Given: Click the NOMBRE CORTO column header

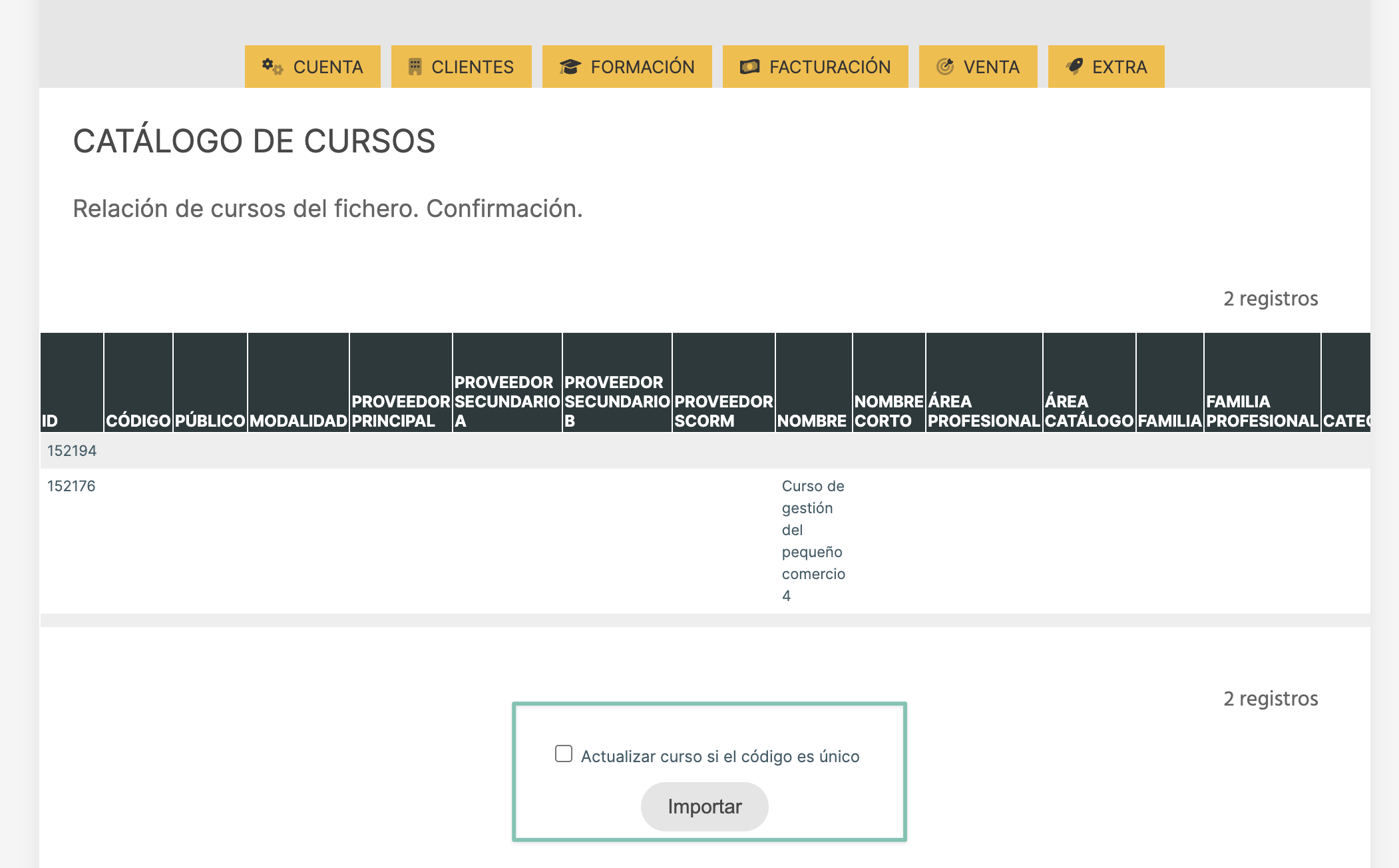Looking at the screenshot, I should click(x=889, y=411).
